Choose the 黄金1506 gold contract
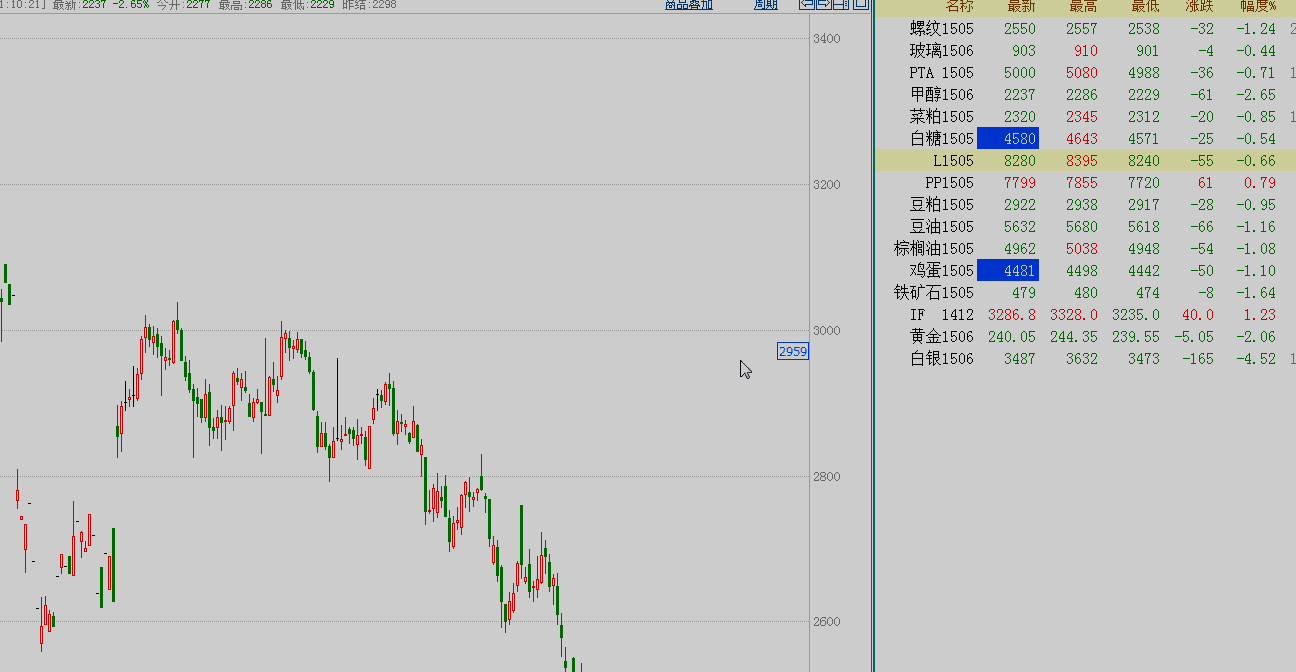Screen dimensions: 1296x672 (x=941, y=337)
